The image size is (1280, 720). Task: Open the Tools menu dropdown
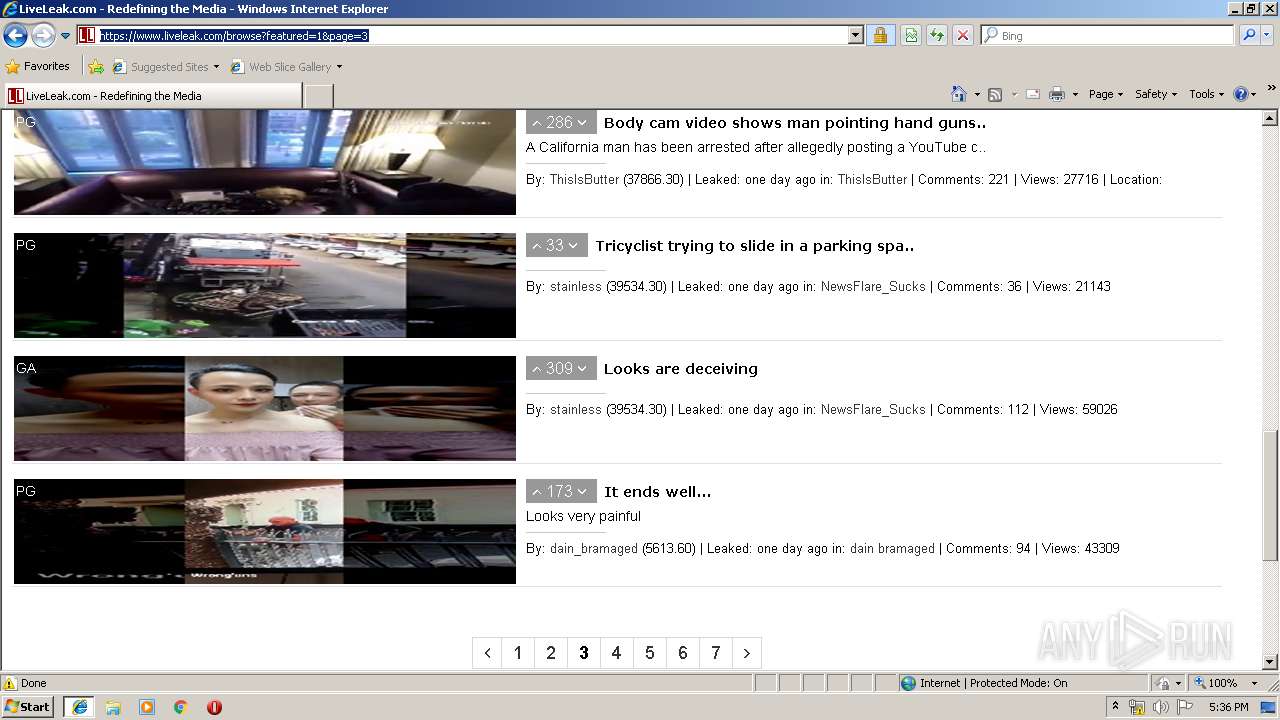[1206, 94]
